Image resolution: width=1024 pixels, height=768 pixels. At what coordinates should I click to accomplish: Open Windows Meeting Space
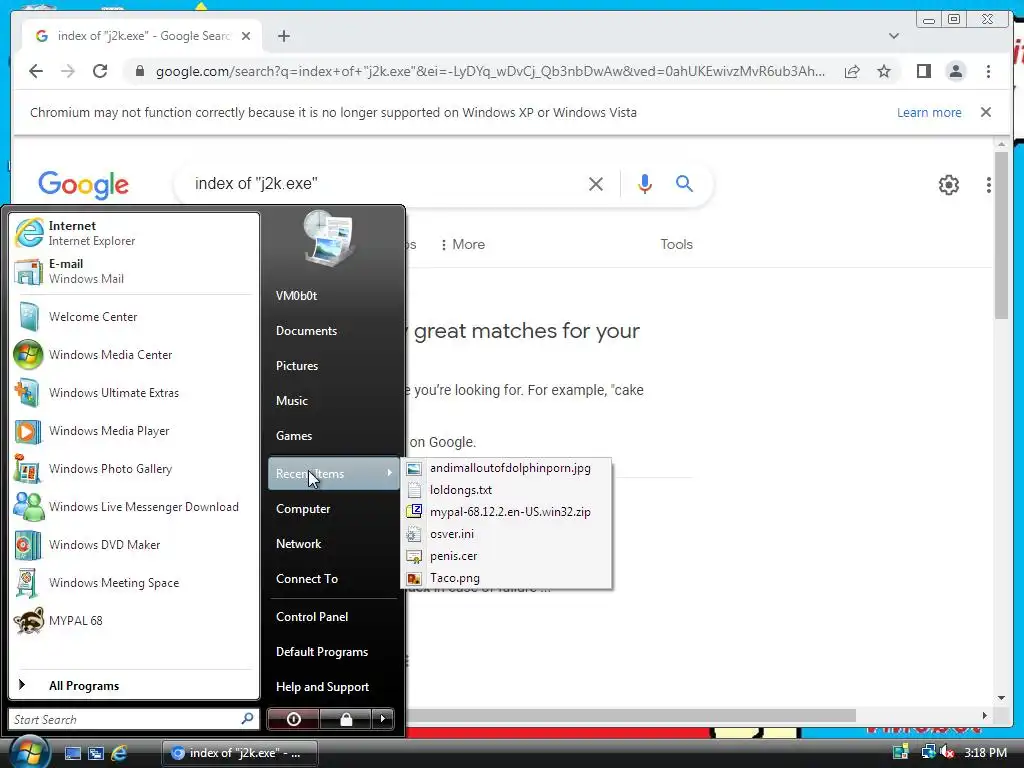[134, 583]
